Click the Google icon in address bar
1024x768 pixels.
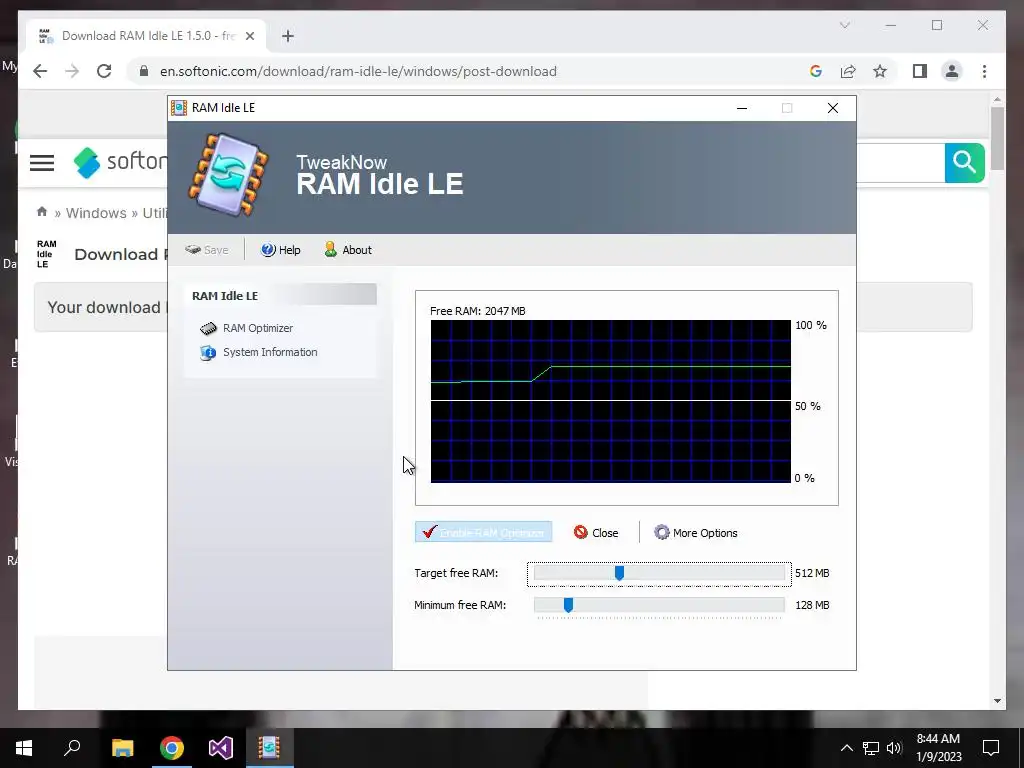(x=816, y=71)
